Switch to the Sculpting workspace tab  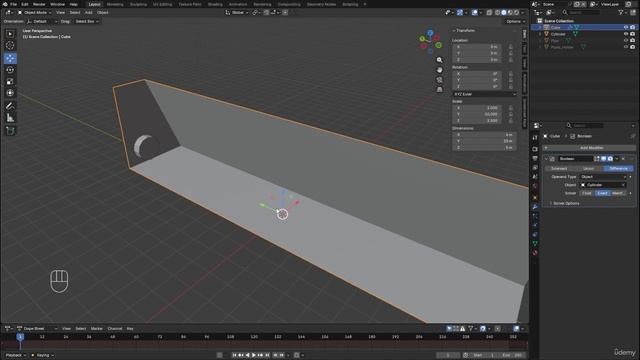[138, 4]
